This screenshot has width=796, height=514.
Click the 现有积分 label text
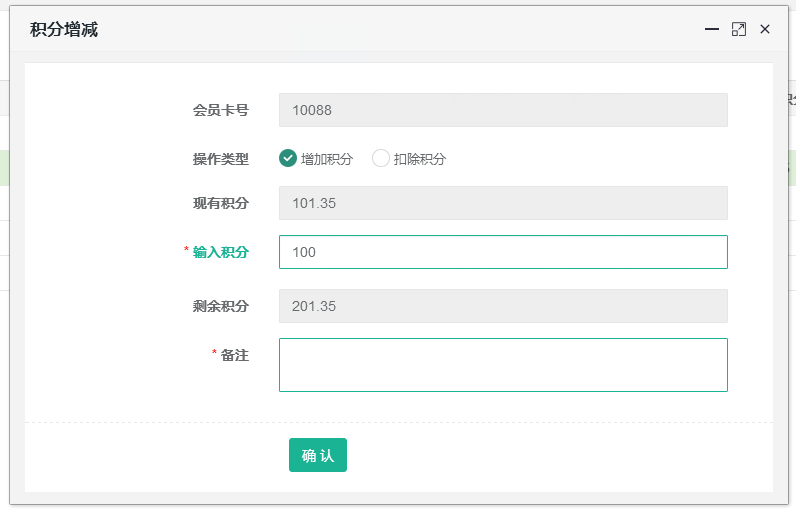(x=220, y=203)
